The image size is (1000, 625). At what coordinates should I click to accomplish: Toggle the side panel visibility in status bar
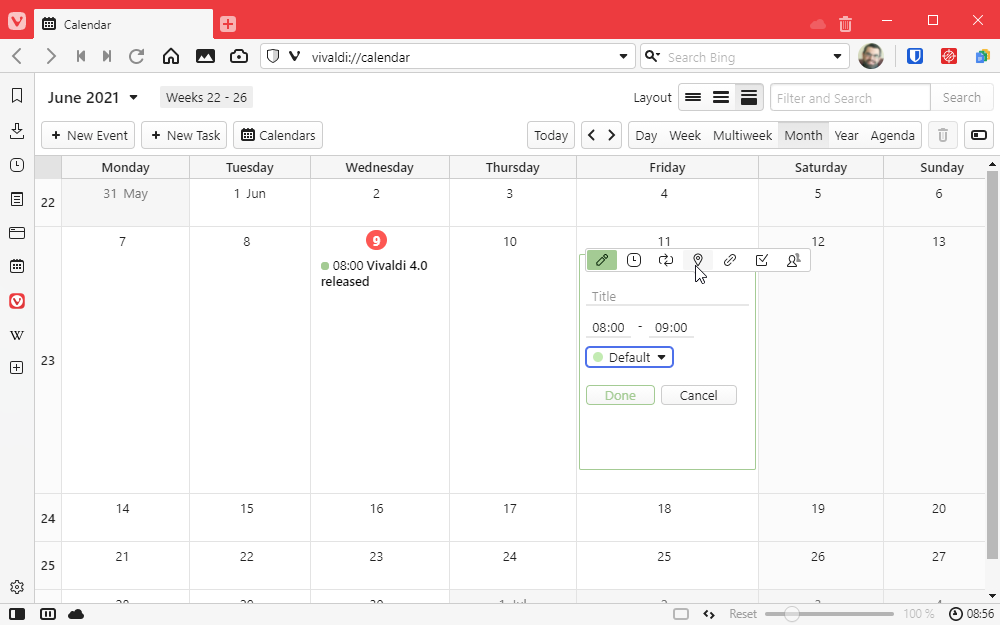pos(17,613)
